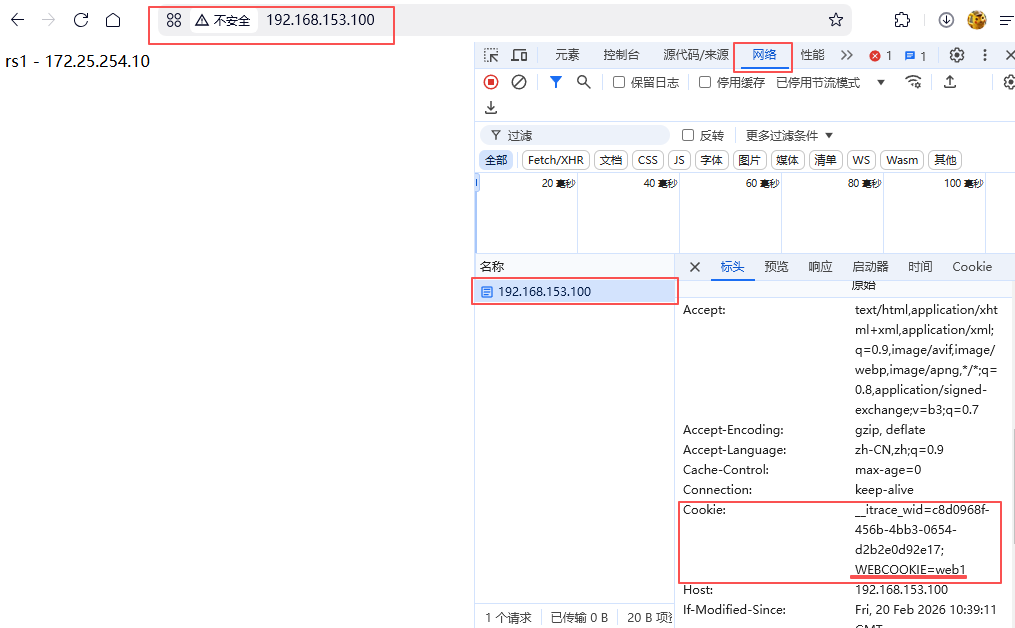
Task: Switch to the 控制台 tab
Action: [621, 55]
